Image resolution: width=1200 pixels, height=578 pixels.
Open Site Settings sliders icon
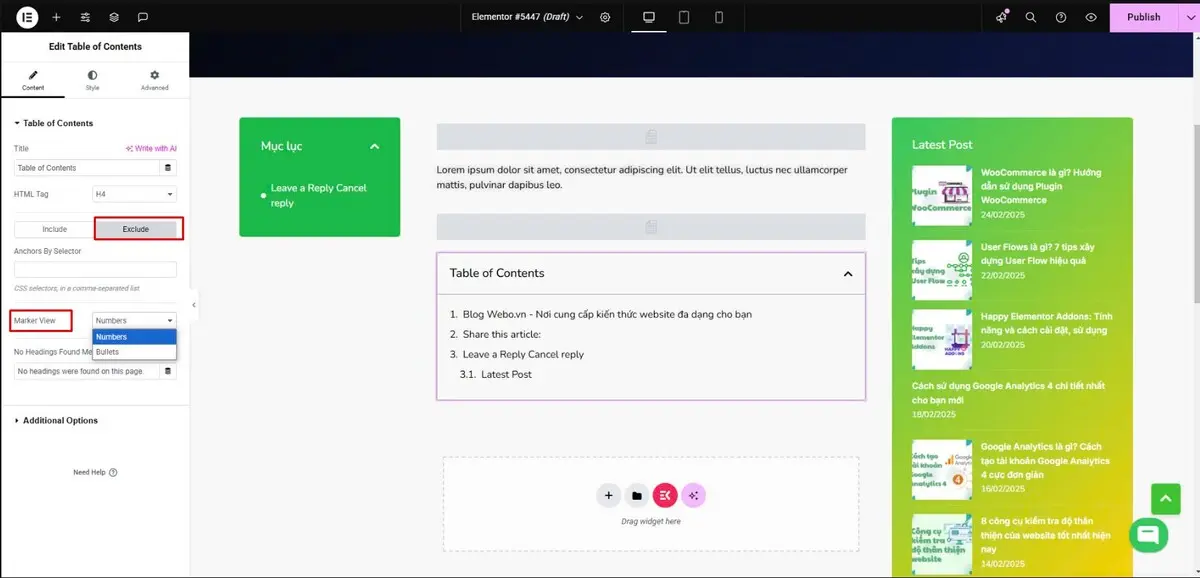85,17
